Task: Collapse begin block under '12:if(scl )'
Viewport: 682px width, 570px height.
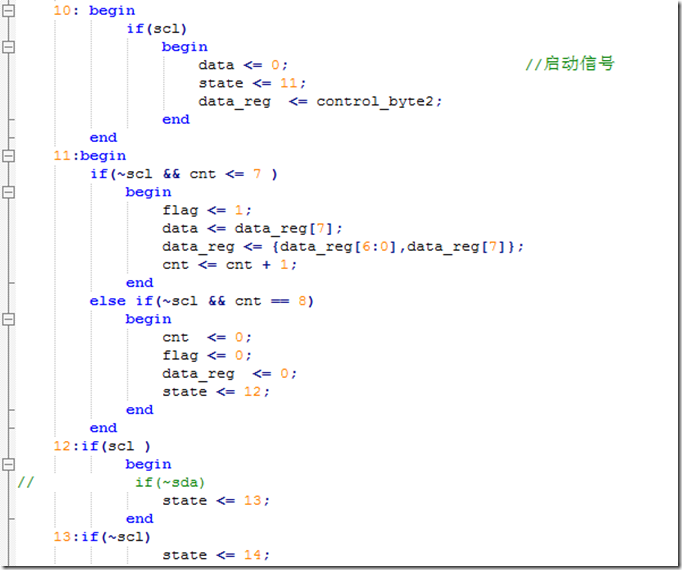Action: pyautogui.click(x=8, y=464)
